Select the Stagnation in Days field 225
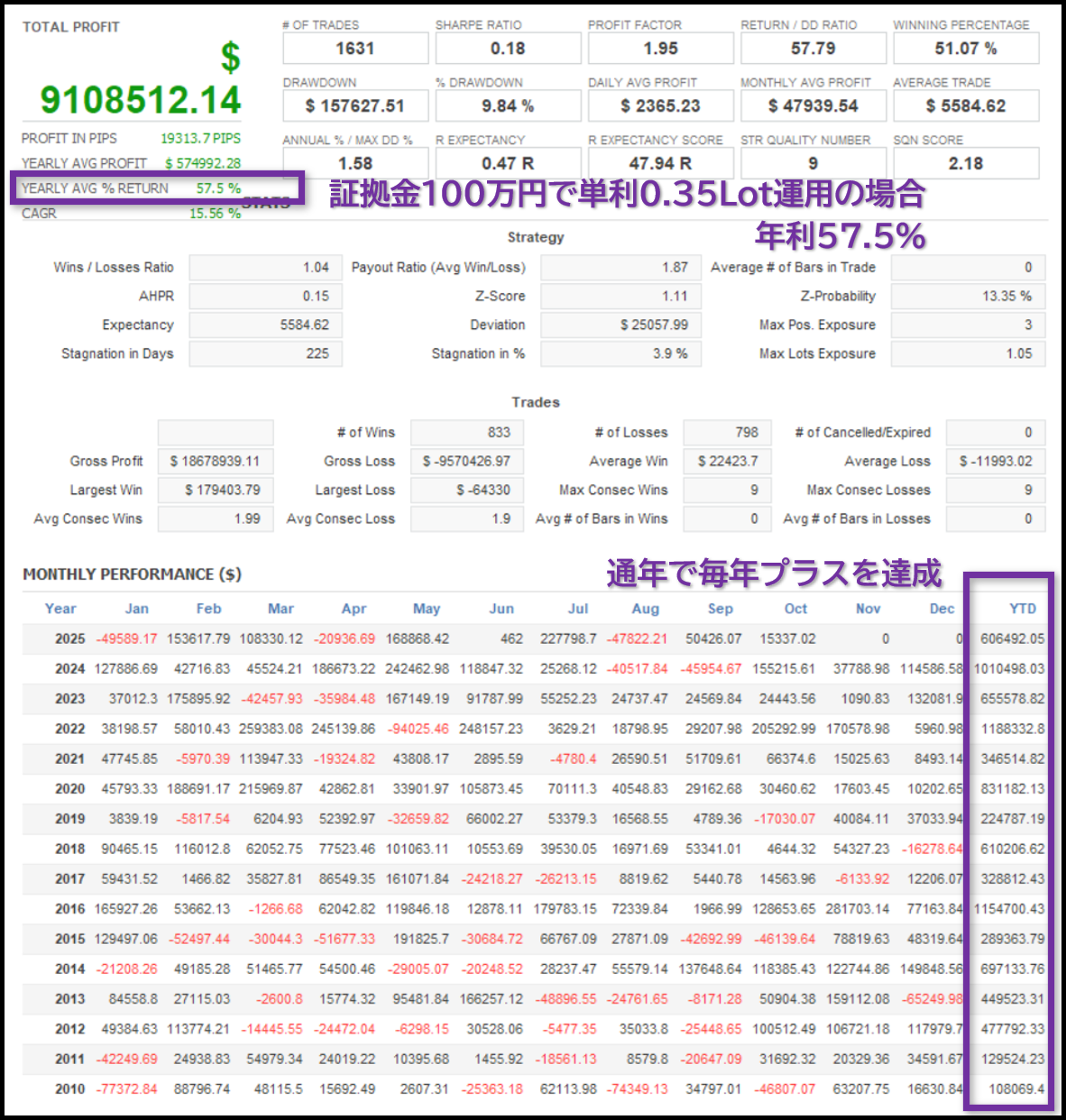1066x1120 pixels. [266, 354]
